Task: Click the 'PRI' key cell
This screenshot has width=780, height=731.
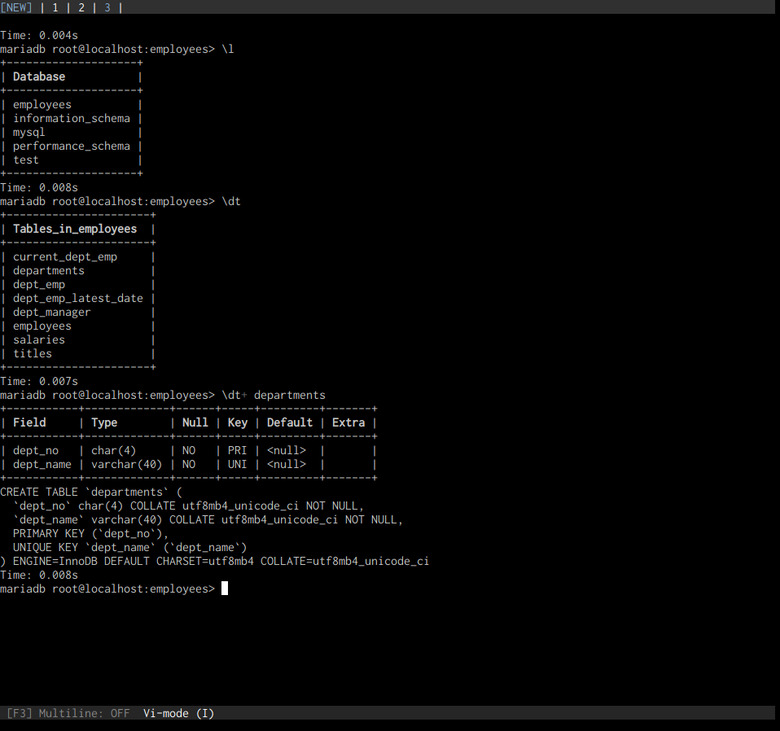Action: [237, 450]
